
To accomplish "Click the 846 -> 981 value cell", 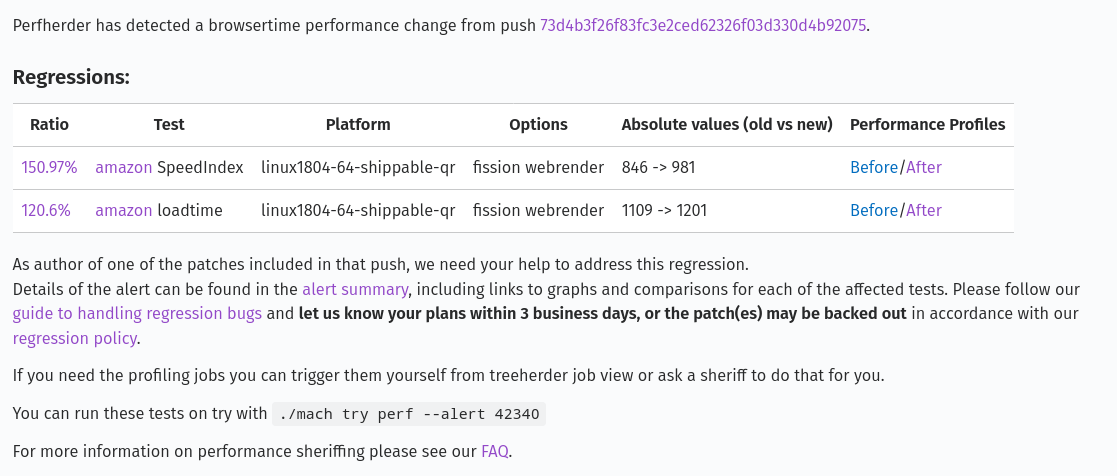I will (658, 168).
